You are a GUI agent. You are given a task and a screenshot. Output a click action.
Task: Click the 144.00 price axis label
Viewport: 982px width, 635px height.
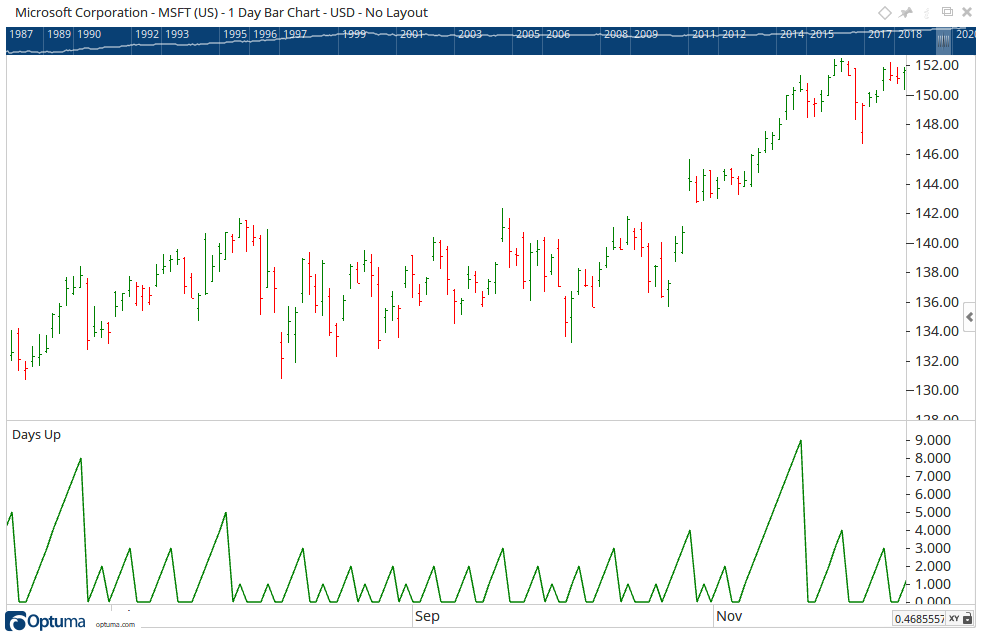tap(937, 184)
